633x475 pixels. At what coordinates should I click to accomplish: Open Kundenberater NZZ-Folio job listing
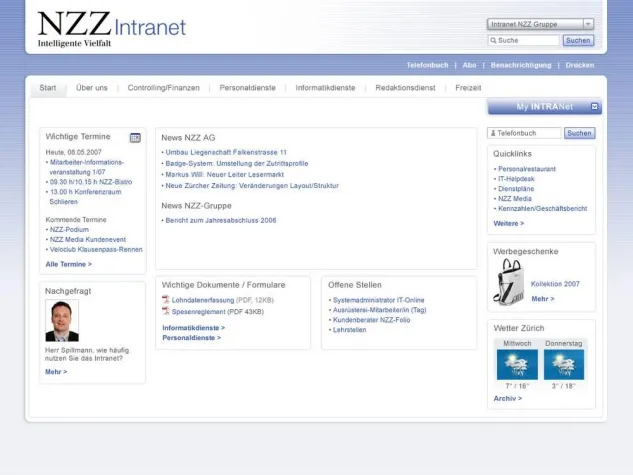click(x=371, y=320)
